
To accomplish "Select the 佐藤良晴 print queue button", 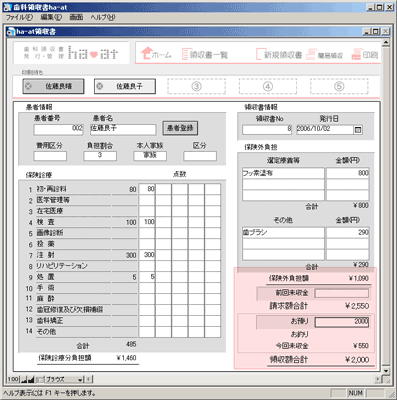I will [x=53, y=86].
